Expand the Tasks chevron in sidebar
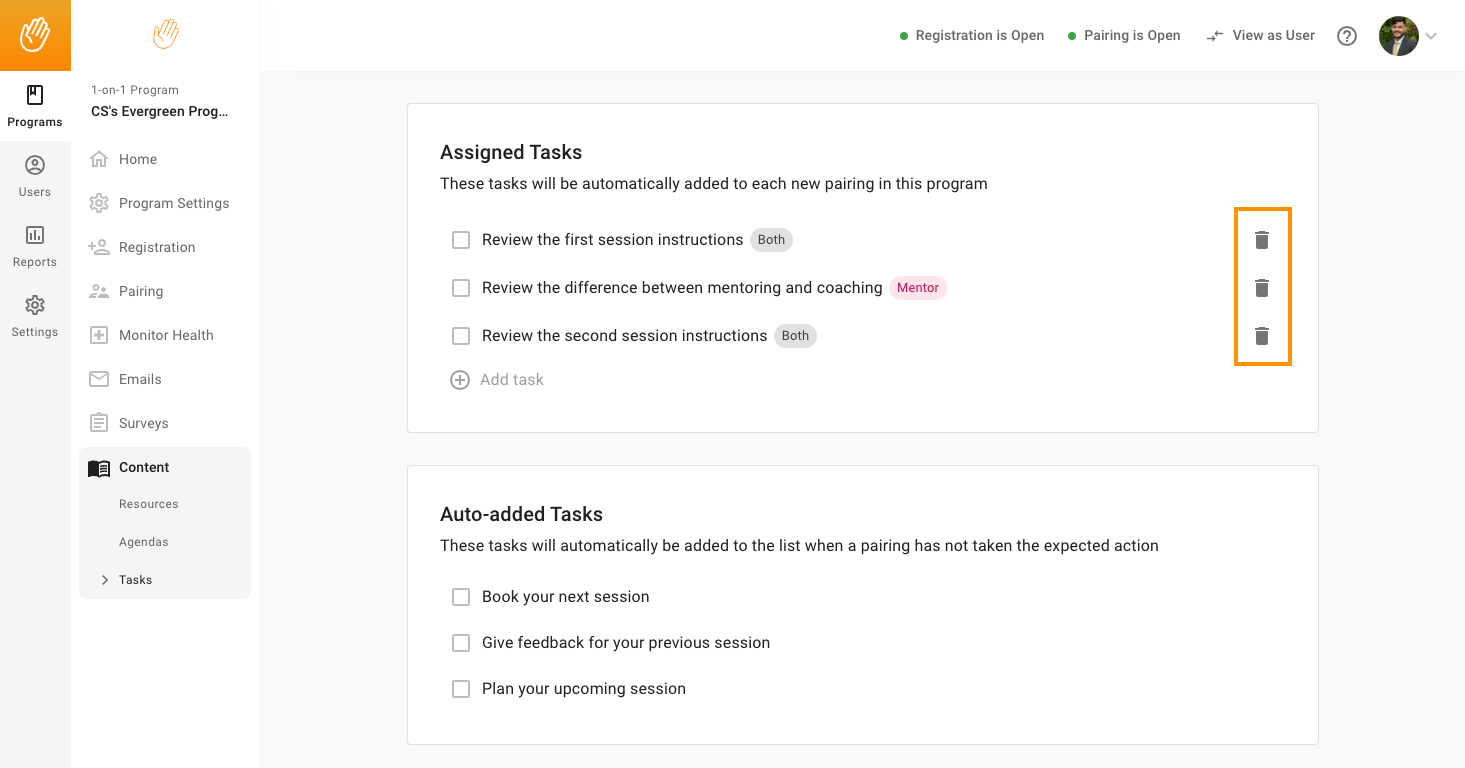Viewport: 1465px width, 768px height. [105, 580]
